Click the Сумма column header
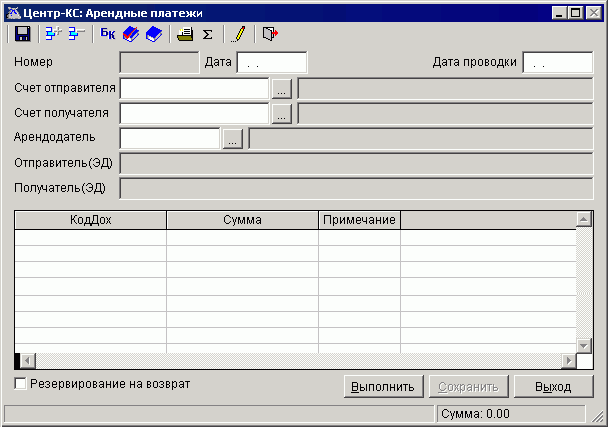Screen dimensions: 608x427 point(242,219)
